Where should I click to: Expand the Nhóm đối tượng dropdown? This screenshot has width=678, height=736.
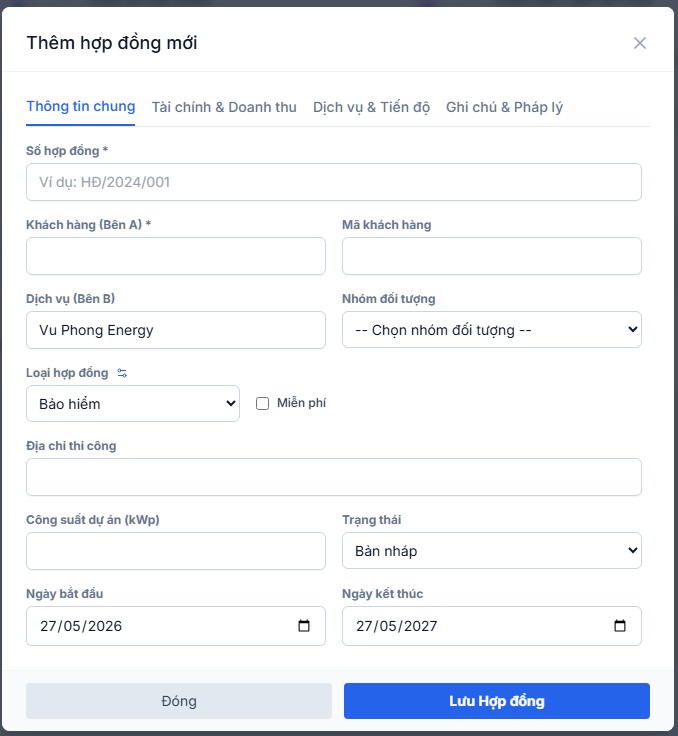click(492, 330)
